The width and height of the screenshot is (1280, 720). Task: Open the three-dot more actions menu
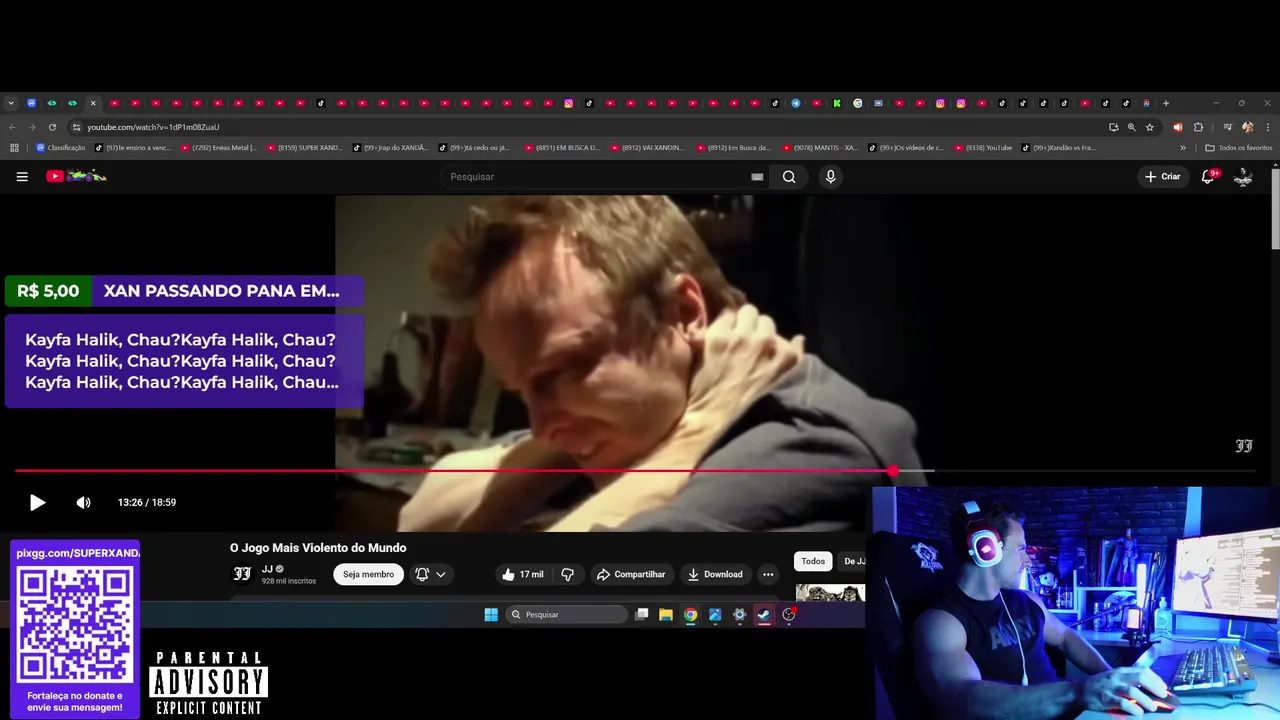(x=768, y=574)
